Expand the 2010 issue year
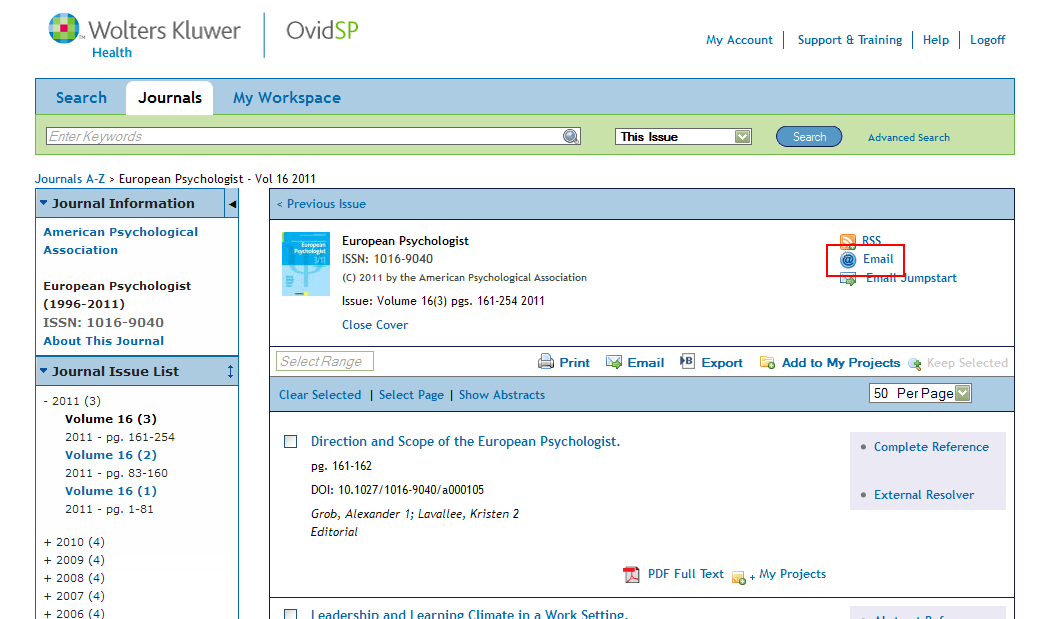Image resolution: width=1050 pixels, height=619 pixels. click(x=47, y=542)
